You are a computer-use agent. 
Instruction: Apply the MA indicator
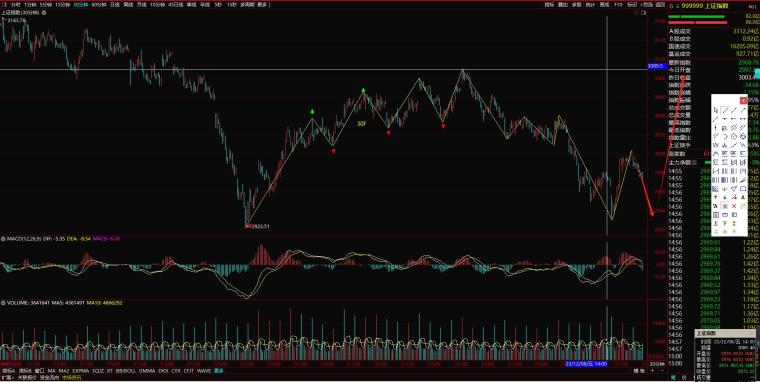tap(51, 371)
